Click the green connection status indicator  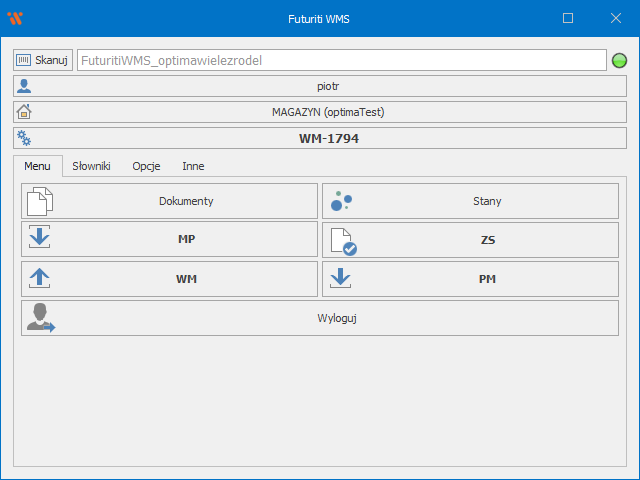(619, 61)
